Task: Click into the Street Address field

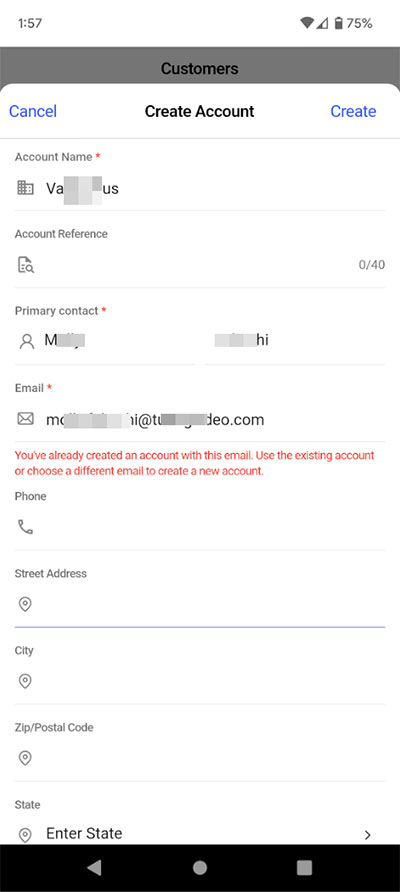Action: pos(200,604)
